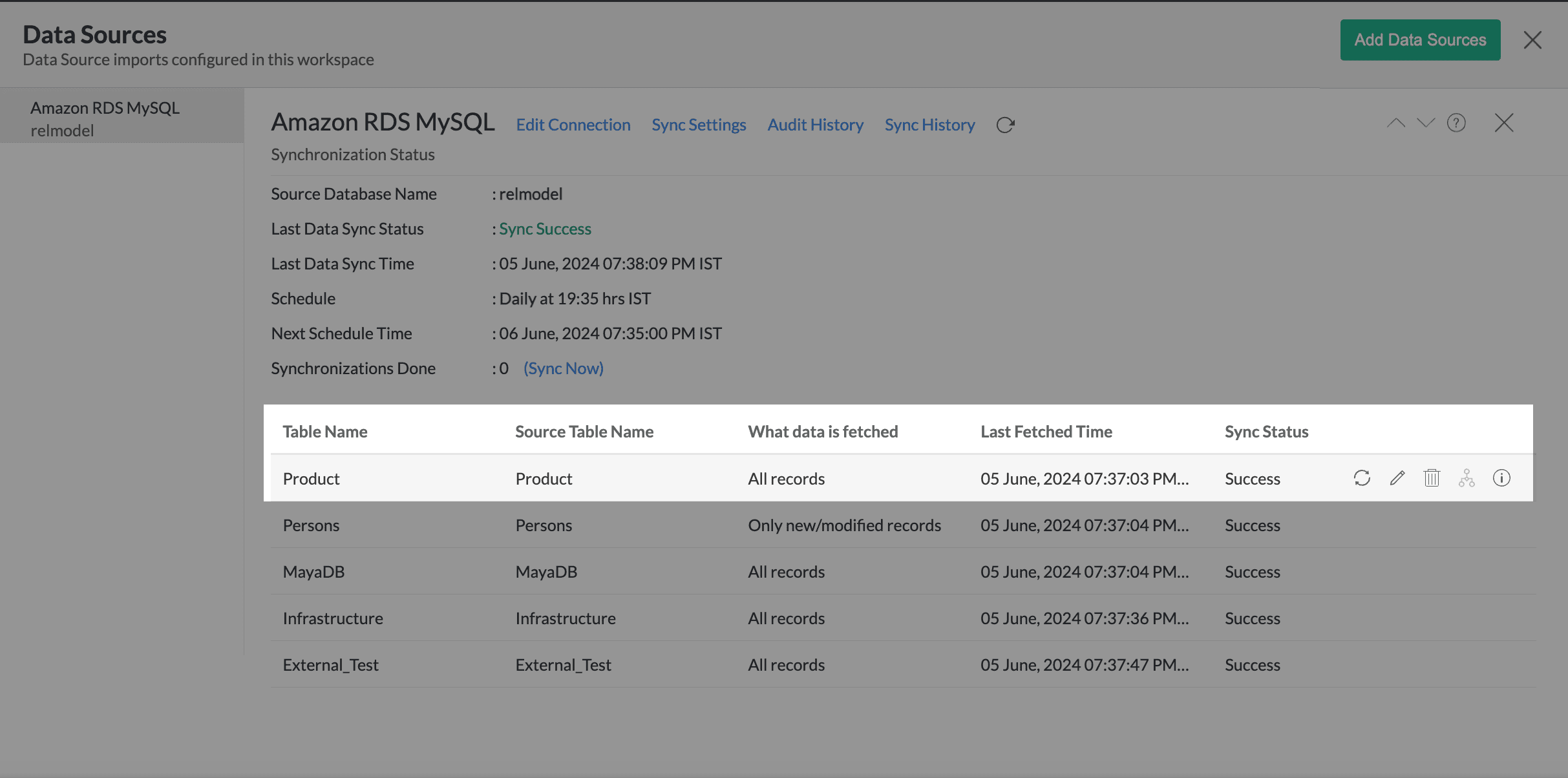
Task: Select the Product table name cell
Action: click(x=311, y=479)
